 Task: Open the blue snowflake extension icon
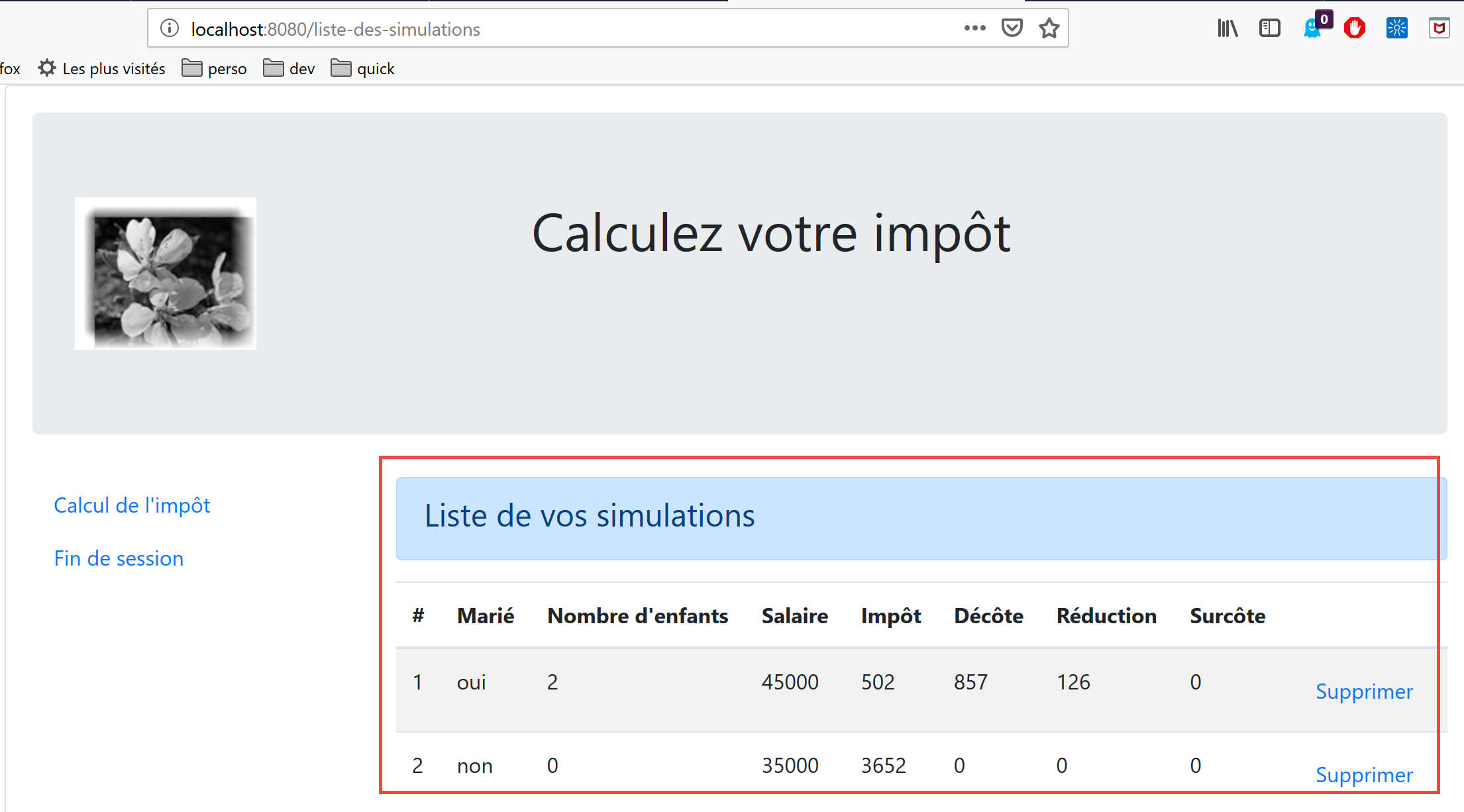(x=1396, y=28)
